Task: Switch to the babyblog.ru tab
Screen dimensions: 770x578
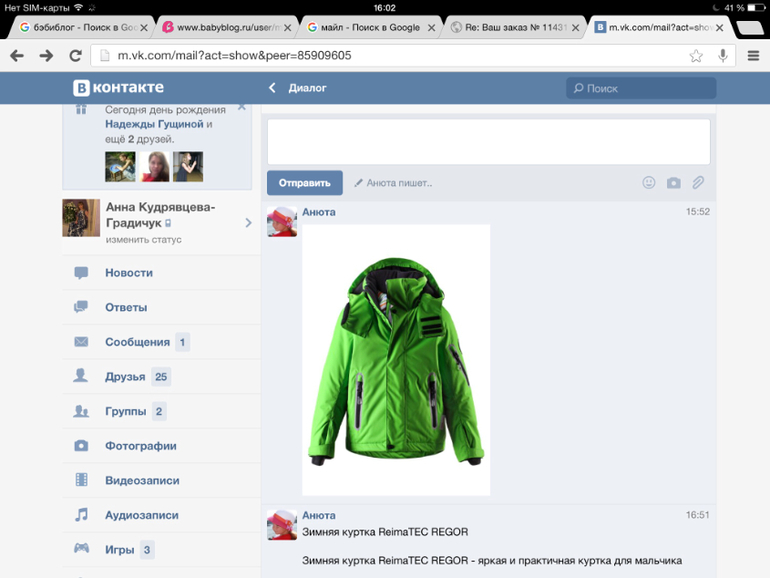Action: point(225,27)
